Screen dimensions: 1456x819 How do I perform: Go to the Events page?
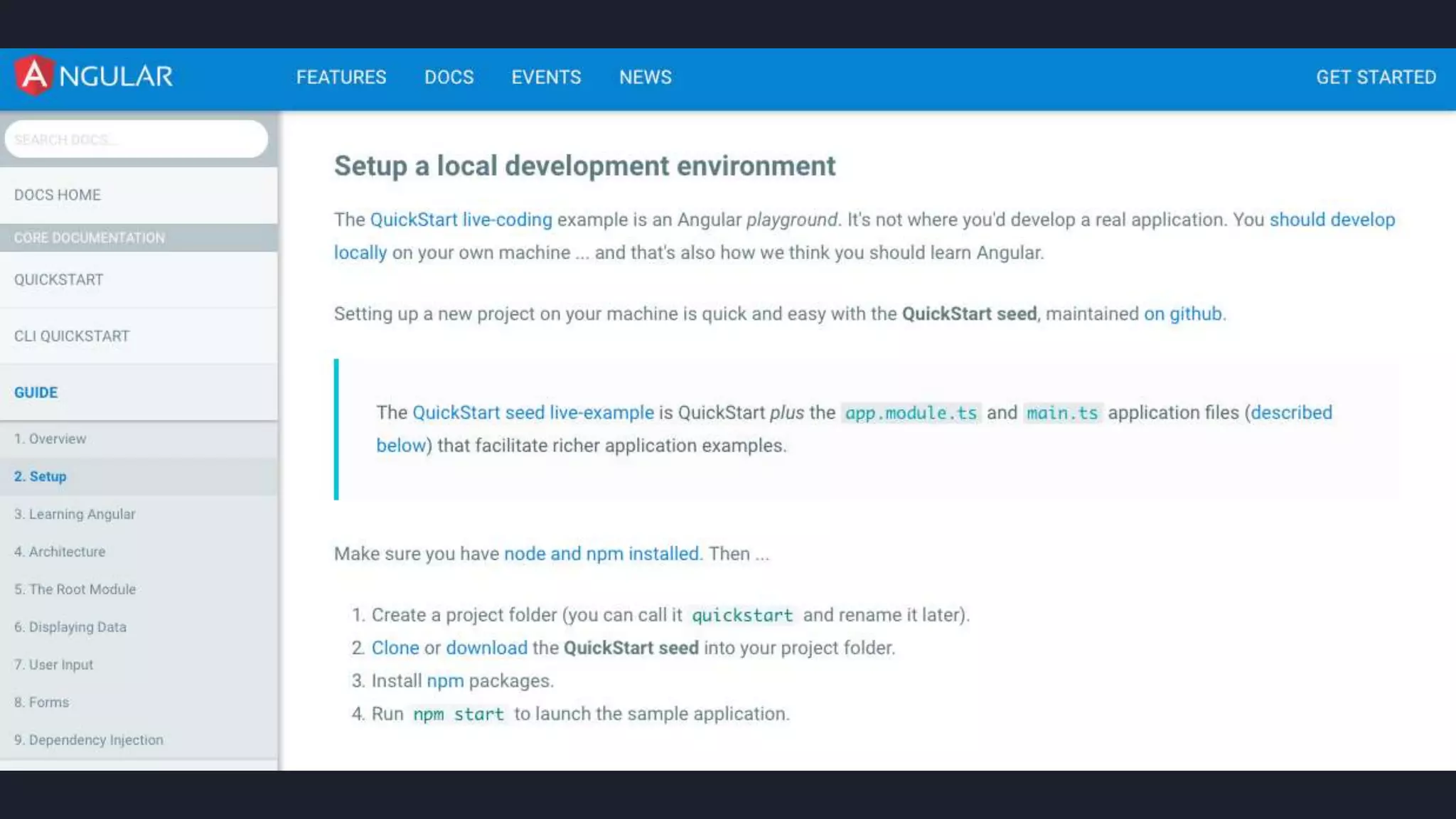coord(546,77)
